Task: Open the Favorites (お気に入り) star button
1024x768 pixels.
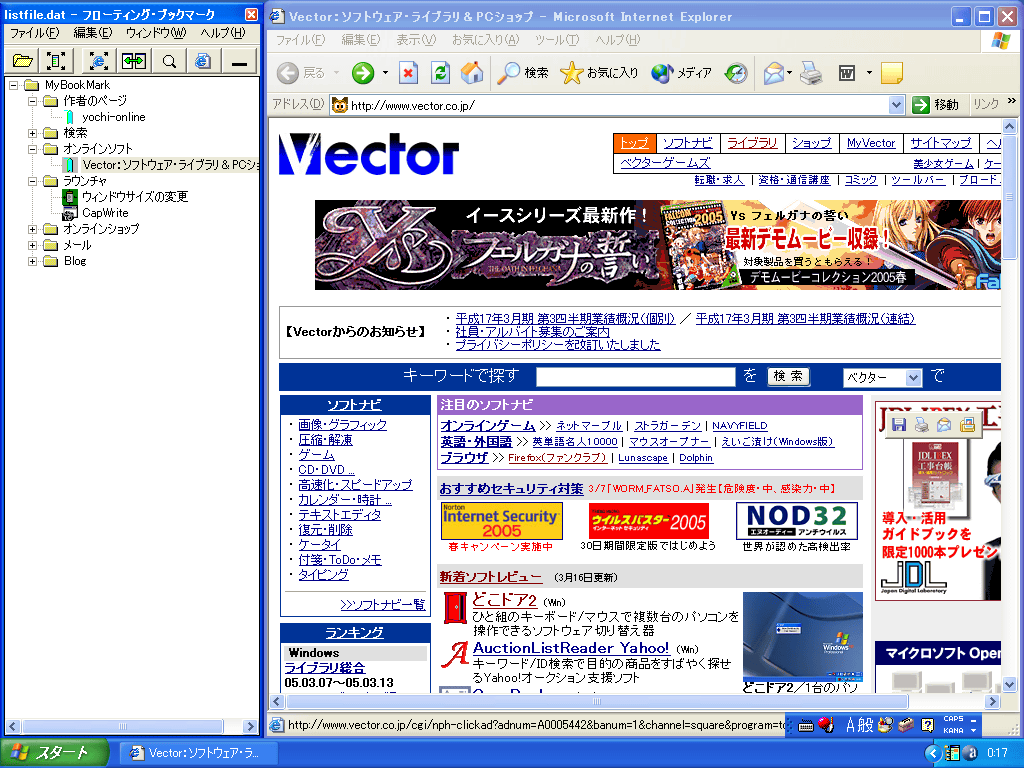Action: click(599, 72)
